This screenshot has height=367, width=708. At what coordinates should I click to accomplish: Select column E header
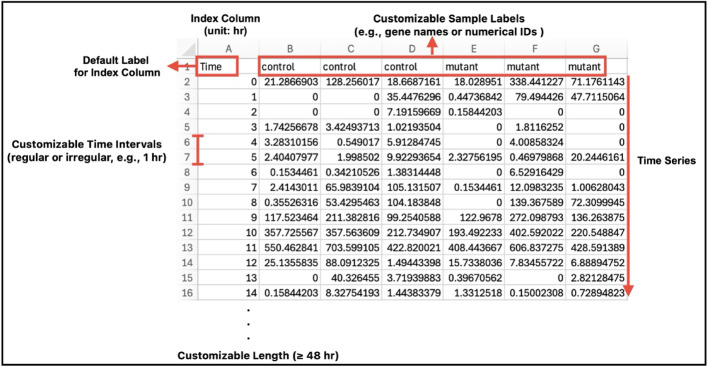pyautogui.click(x=473, y=48)
